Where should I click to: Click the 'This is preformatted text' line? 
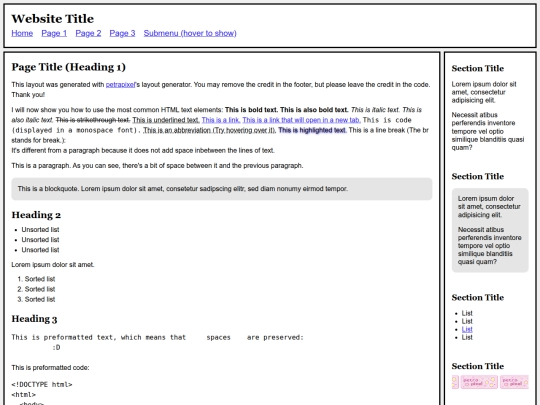click(157, 338)
